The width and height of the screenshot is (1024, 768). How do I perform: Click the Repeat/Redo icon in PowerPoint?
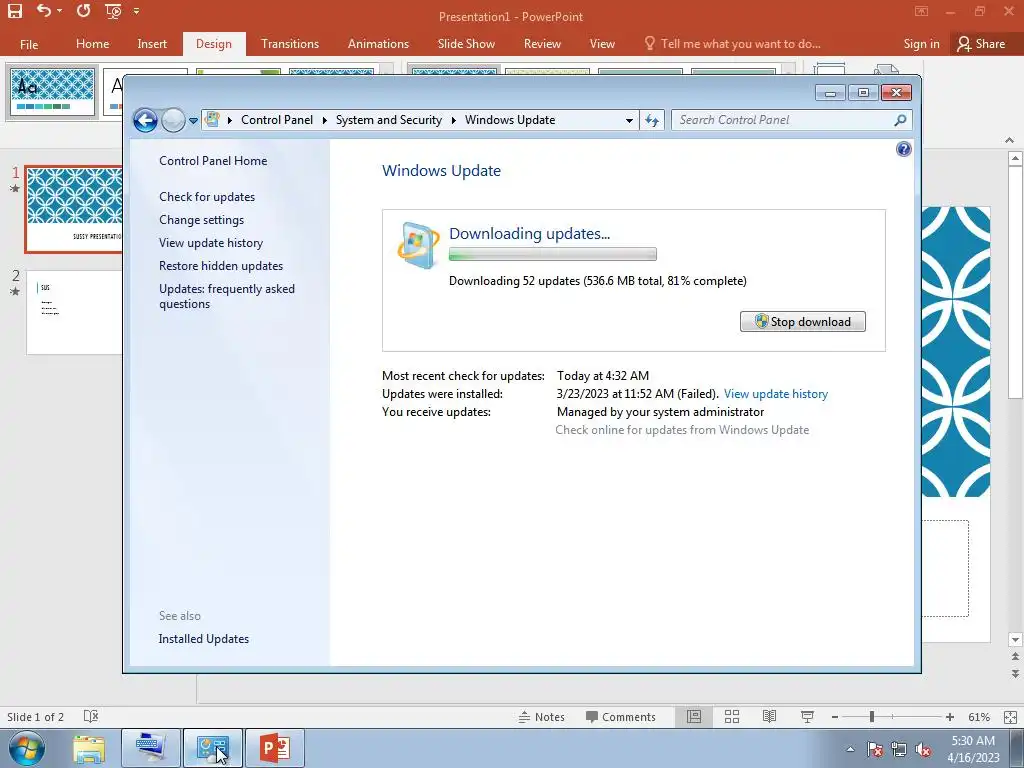point(84,10)
